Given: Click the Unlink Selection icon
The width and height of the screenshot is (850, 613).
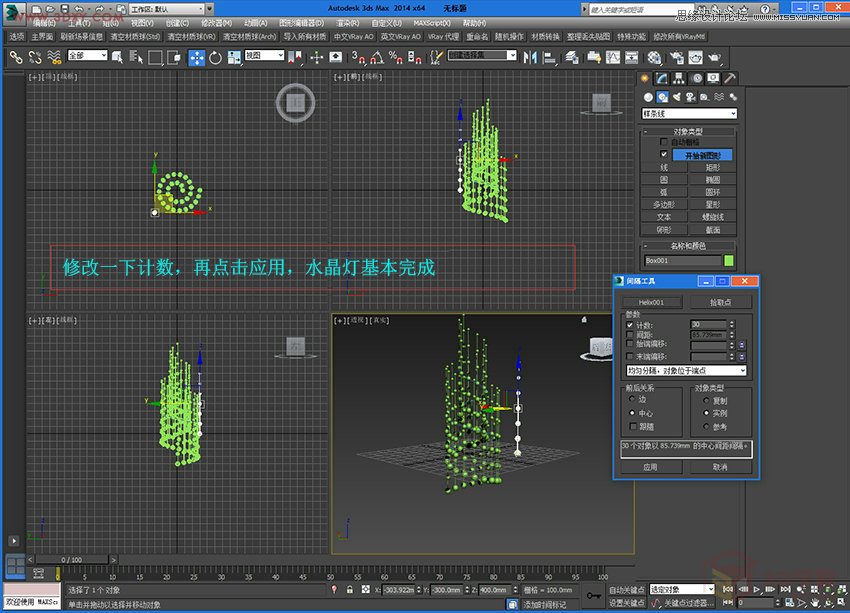Looking at the screenshot, I should [x=35, y=57].
